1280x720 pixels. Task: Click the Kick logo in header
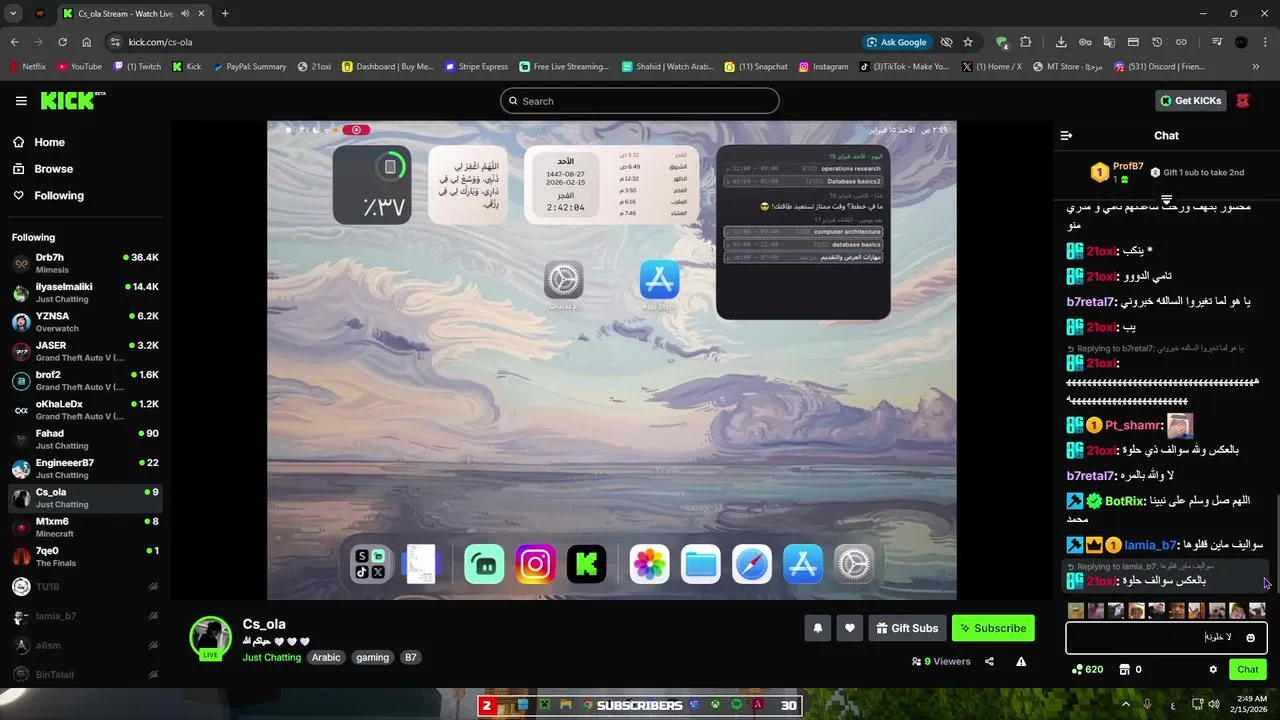(72, 100)
